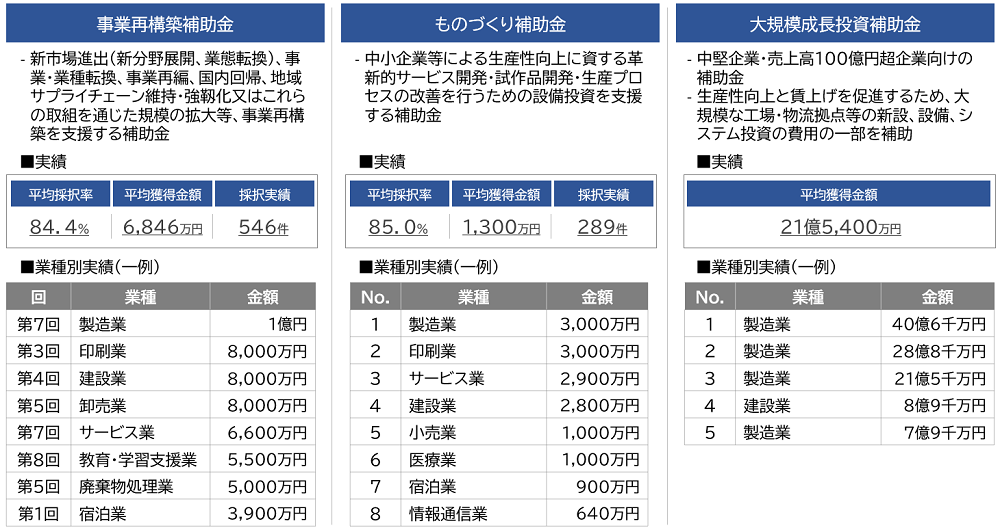Click 採択実績 label above 289件
This screenshot has width=1000, height=530.
pyautogui.click(x=603, y=195)
